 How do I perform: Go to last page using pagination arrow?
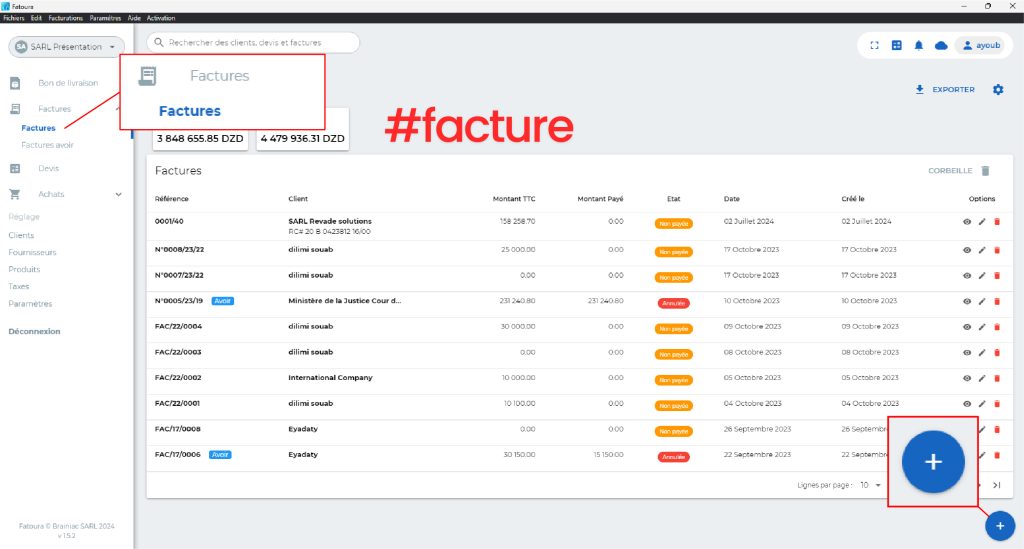(x=997, y=485)
